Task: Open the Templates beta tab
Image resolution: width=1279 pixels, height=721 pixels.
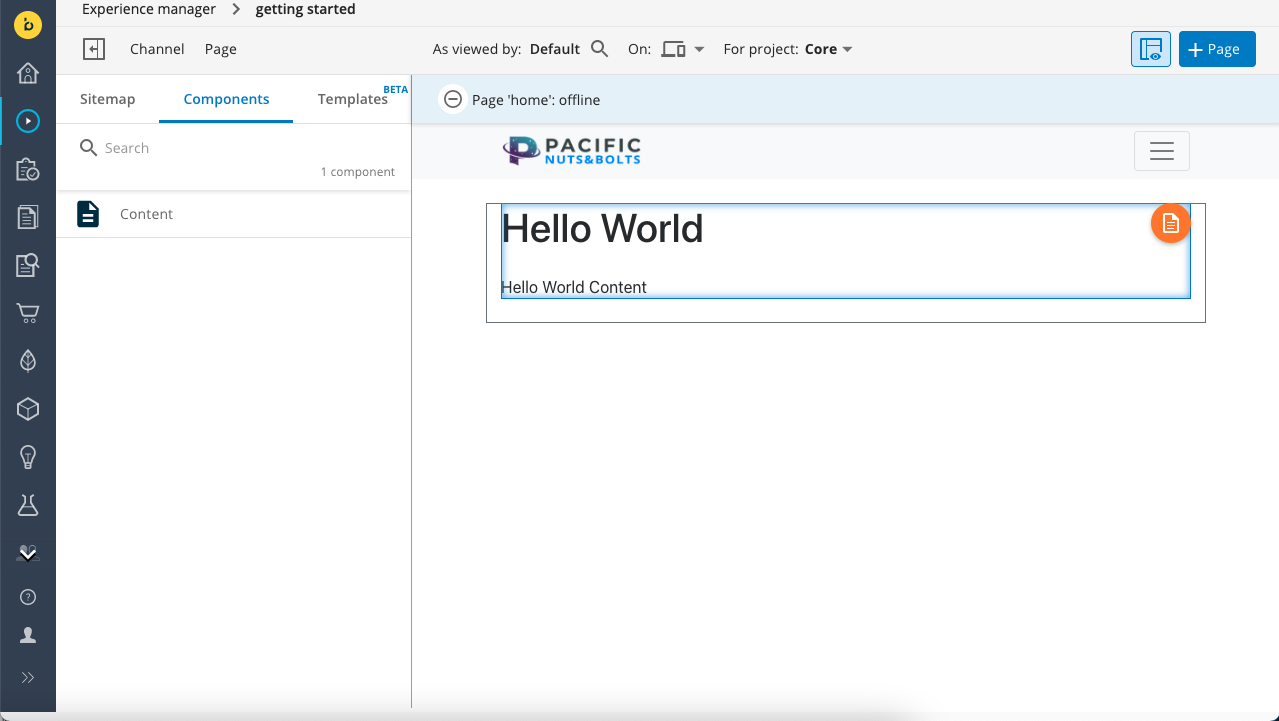Action: 353,99
